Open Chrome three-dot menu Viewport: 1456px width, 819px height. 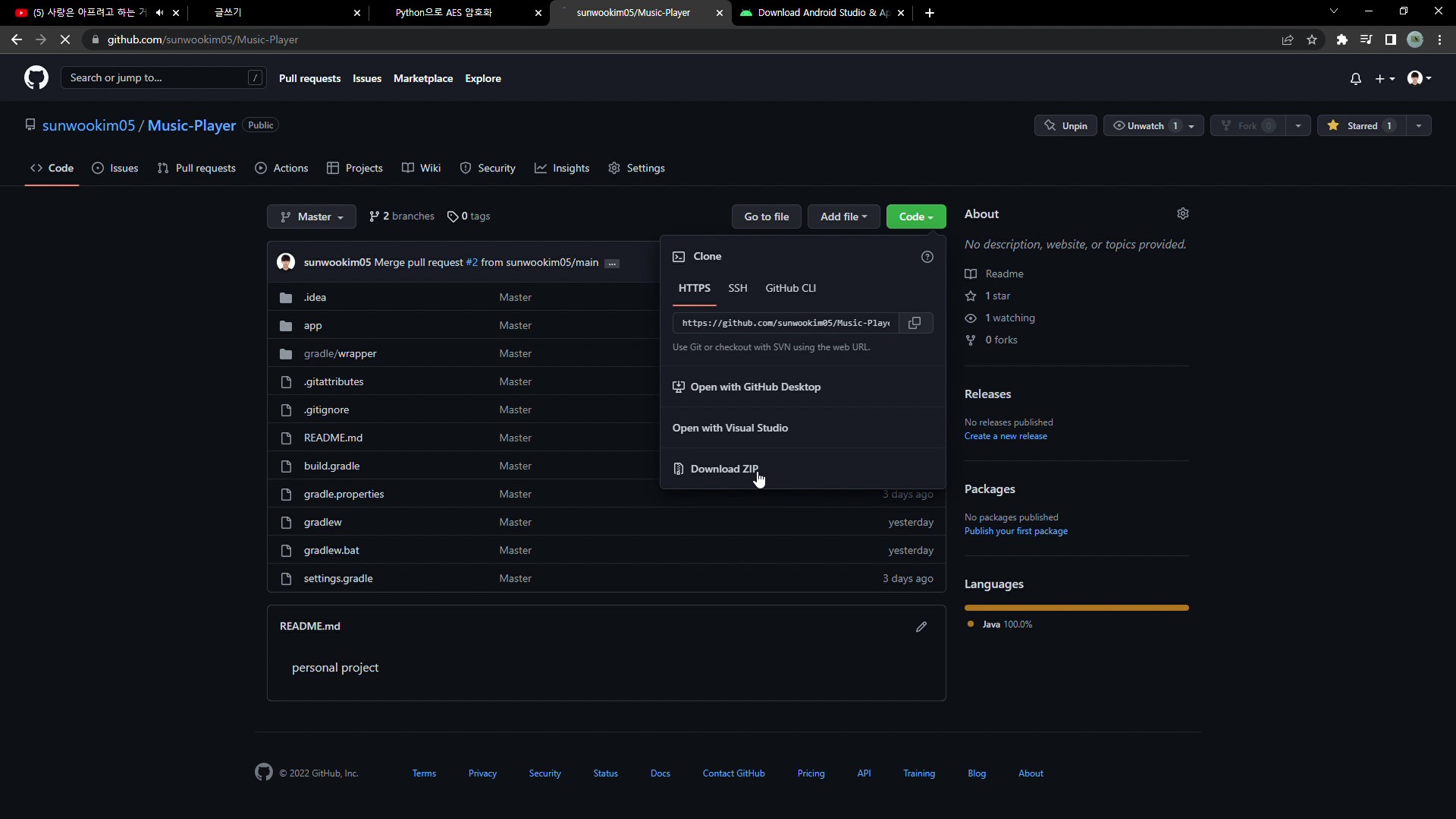click(x=1440, y=39)
